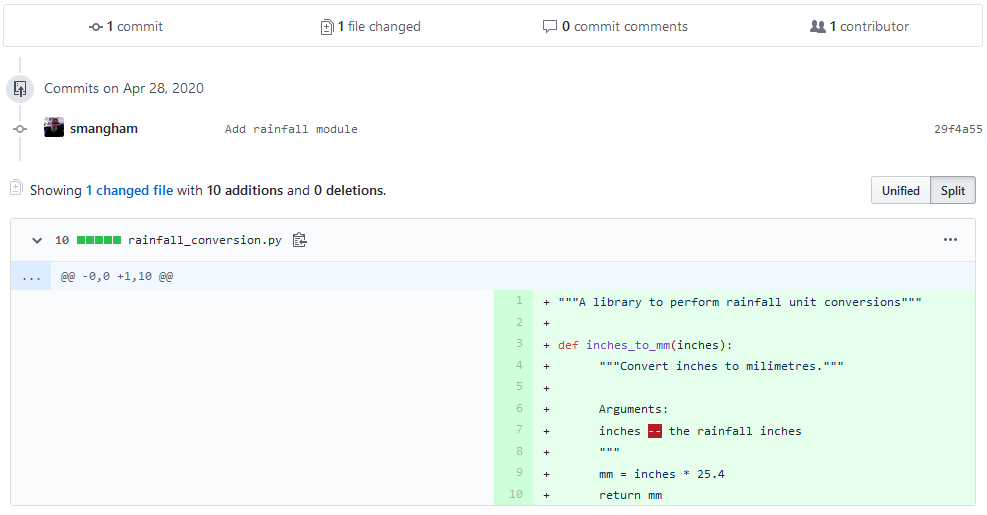Expand hidden lines with the '...' hunk control
The width and height of the screenshot is (987, 515).
pyautogui.click(x=31, y=276)
